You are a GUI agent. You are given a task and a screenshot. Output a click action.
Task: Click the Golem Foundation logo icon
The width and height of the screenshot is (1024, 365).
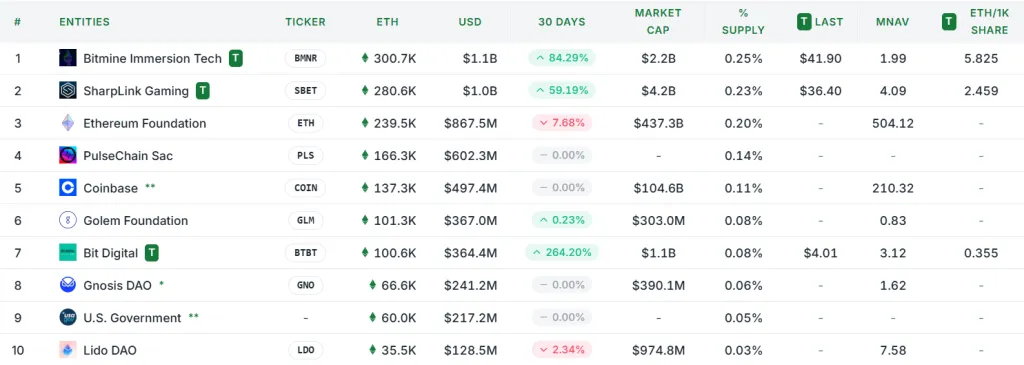(x=67, y=221)
